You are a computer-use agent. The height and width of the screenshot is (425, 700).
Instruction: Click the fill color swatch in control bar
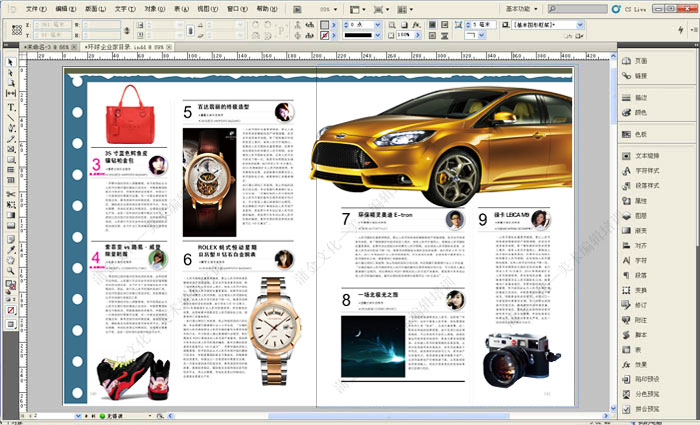click(325, 25)
